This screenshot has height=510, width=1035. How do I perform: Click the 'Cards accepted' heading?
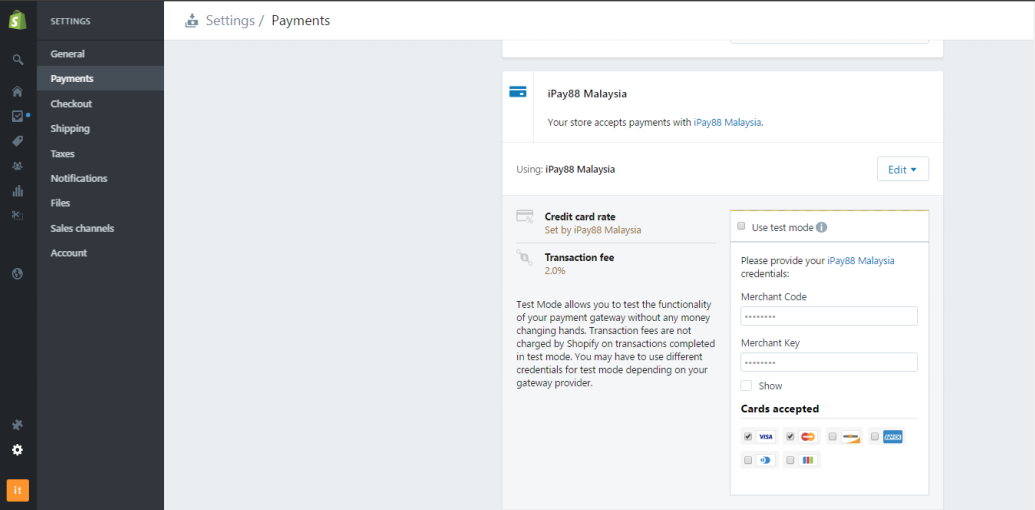[x=780, y=408]
